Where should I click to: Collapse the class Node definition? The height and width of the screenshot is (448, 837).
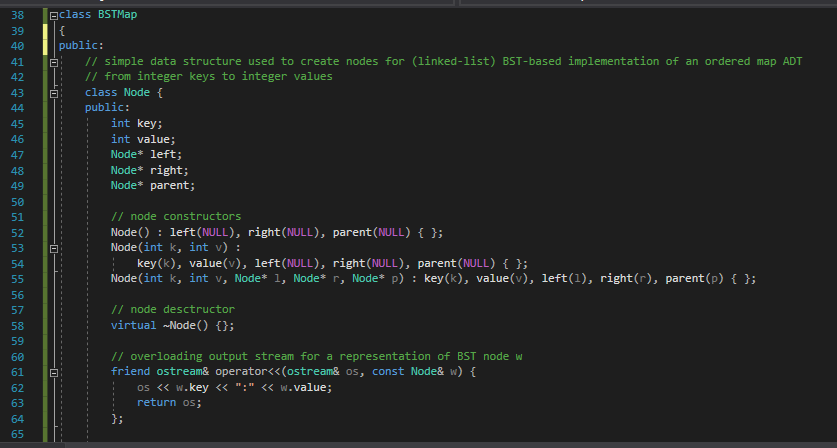53,94
